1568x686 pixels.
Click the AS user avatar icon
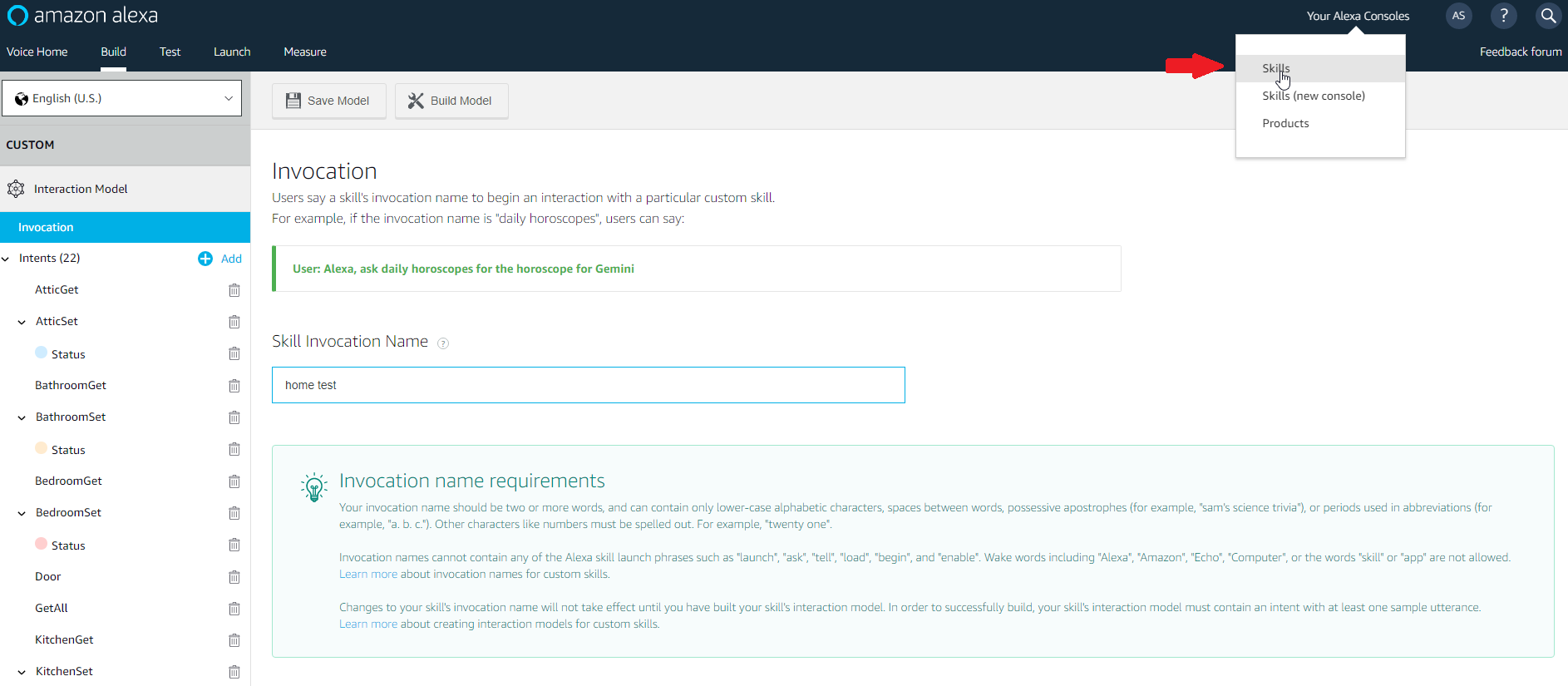click(x=1458, y=16)
